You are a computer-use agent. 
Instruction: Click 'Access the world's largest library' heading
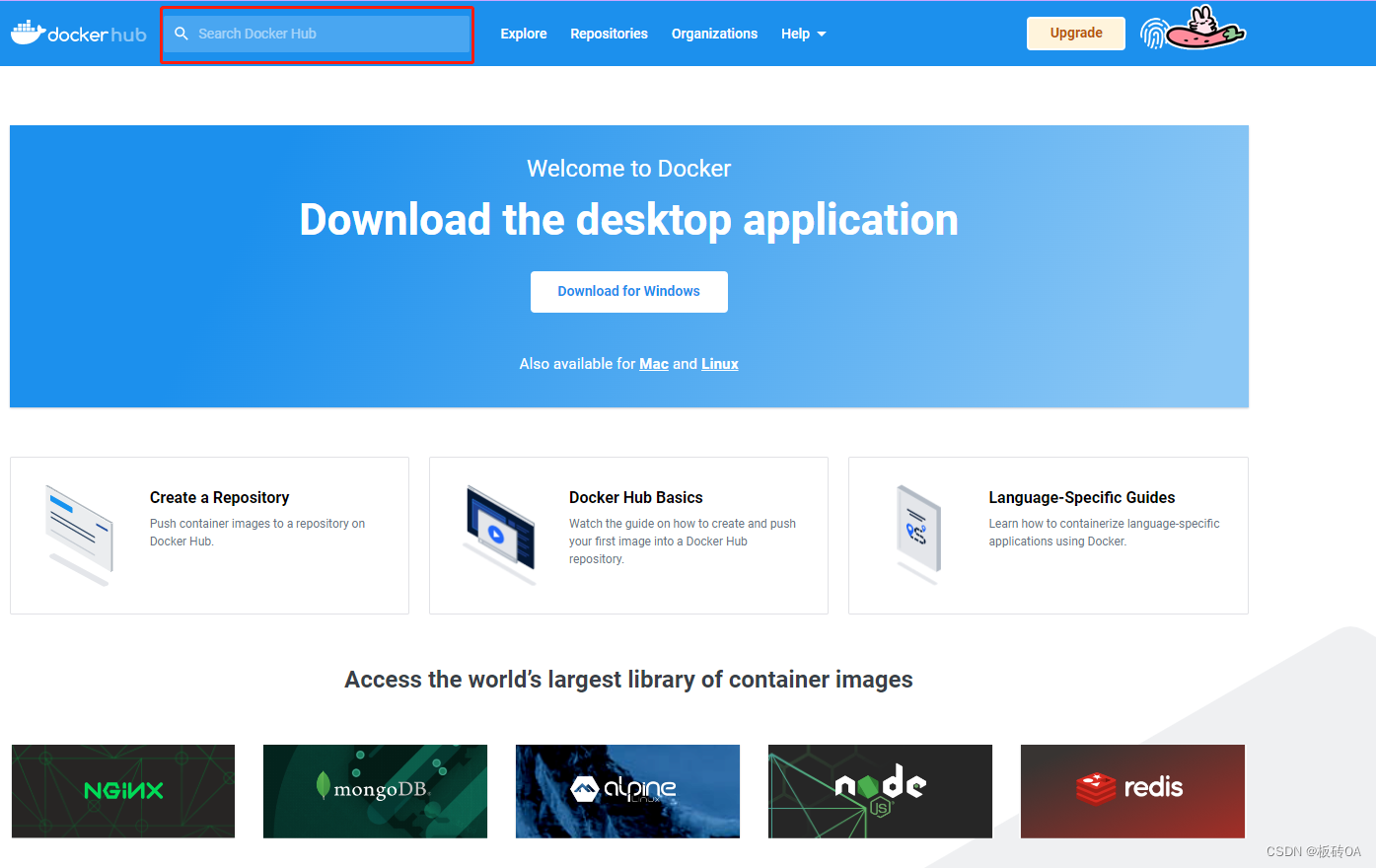point(628,680)
